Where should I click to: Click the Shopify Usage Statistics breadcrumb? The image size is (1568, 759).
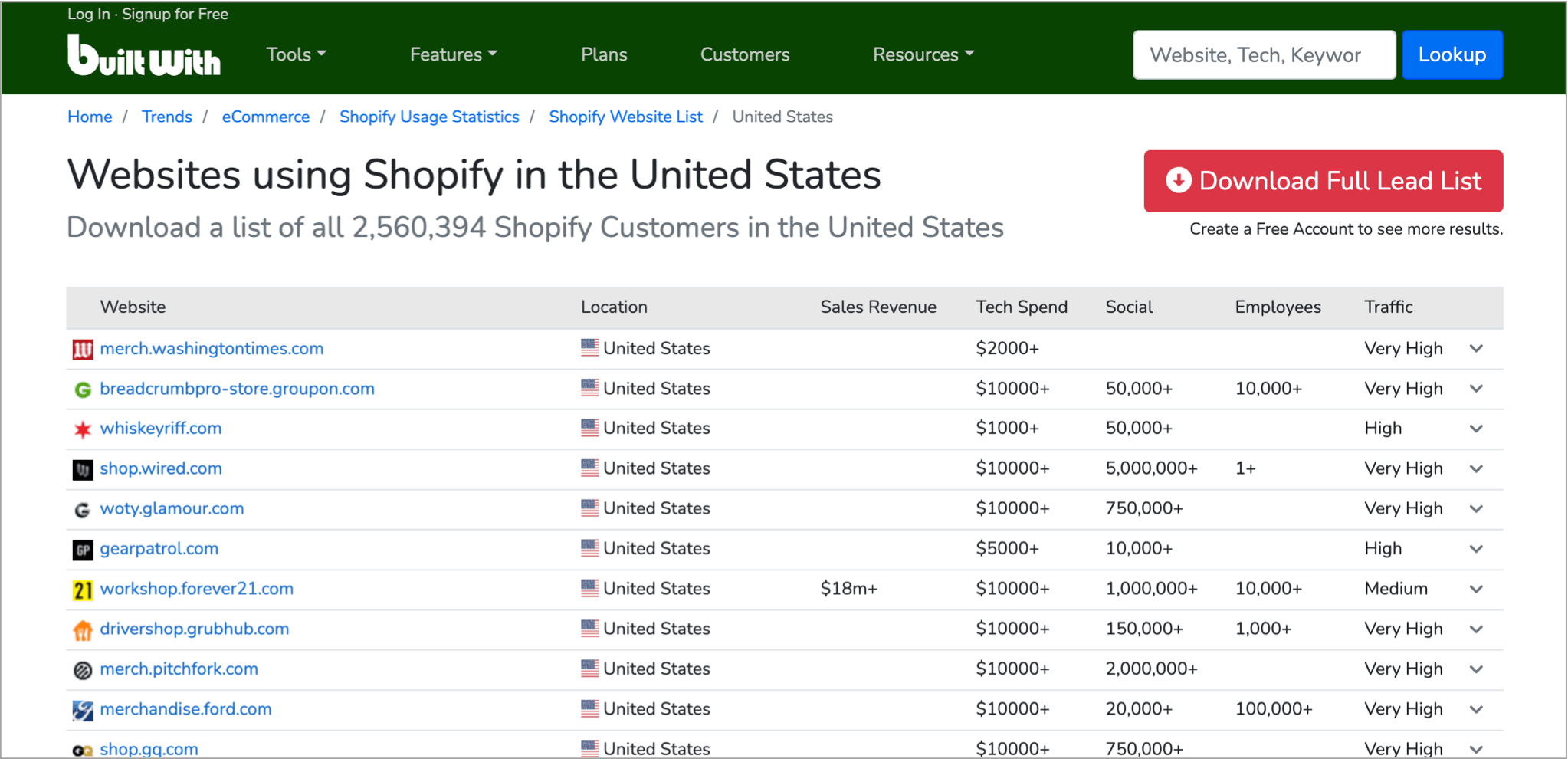click(429, 117)
